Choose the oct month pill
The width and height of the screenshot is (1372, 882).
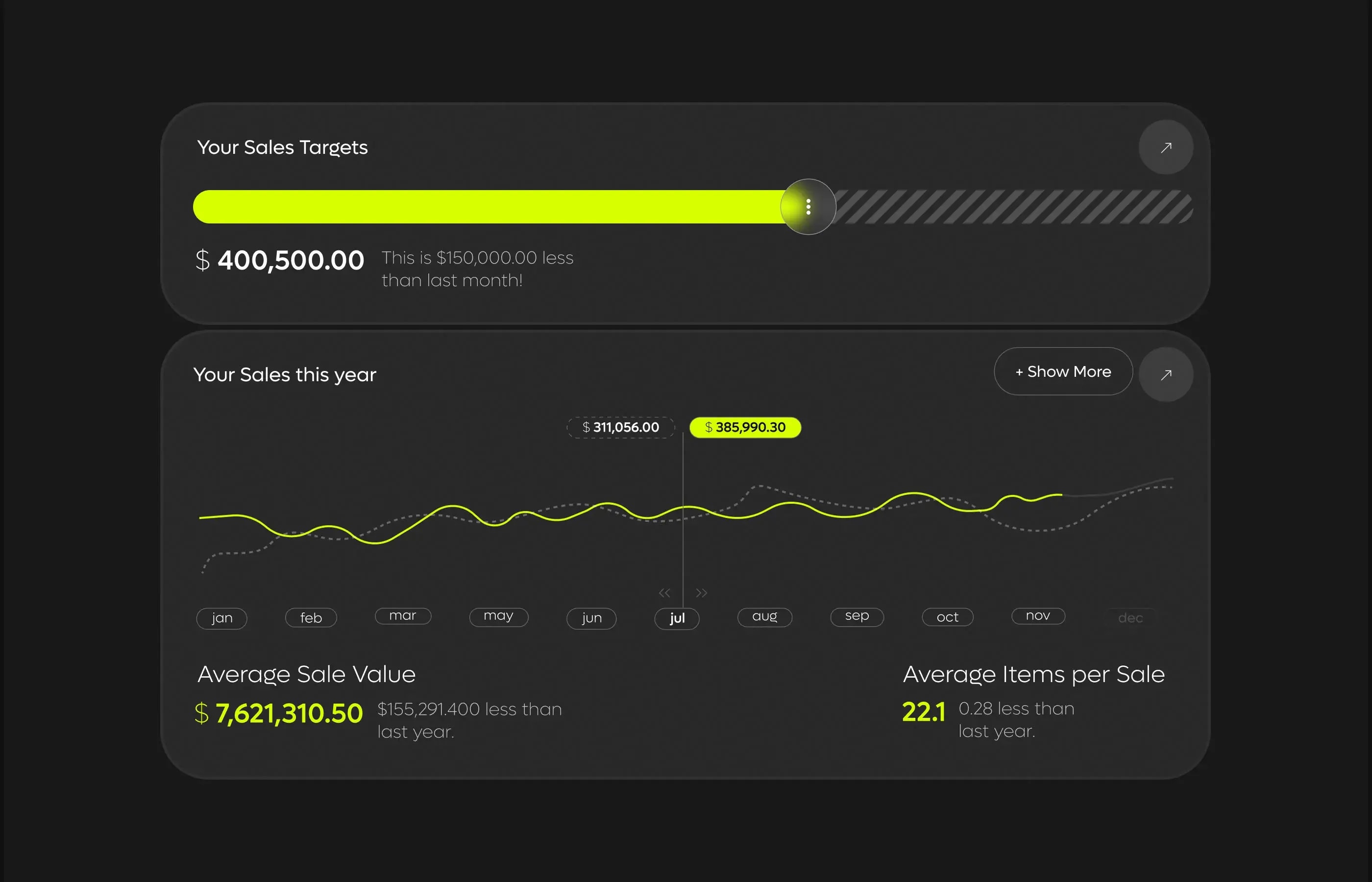pos(947,617)
